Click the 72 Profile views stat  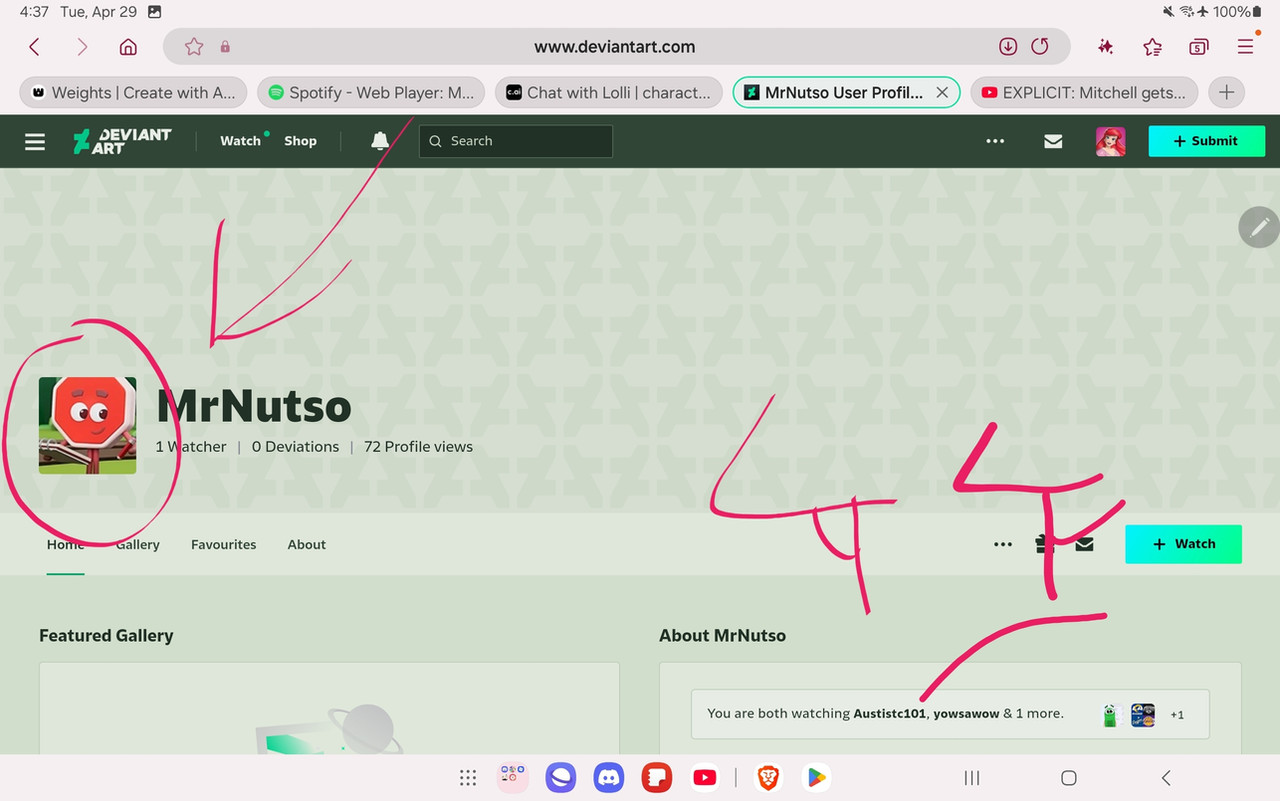point(418,447)
